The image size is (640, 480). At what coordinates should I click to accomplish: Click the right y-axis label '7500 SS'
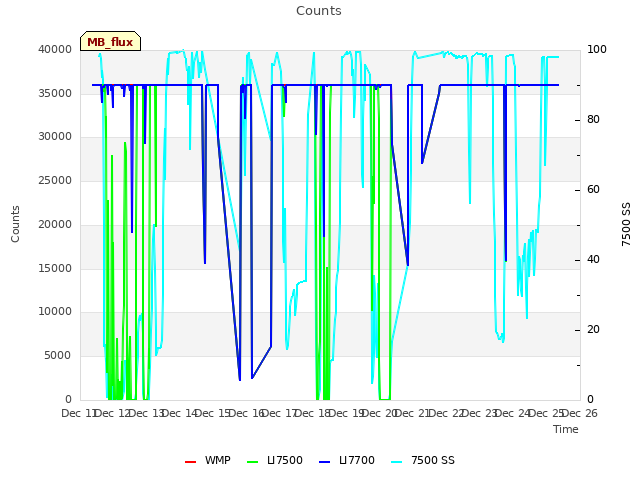[x=626, y=224]
